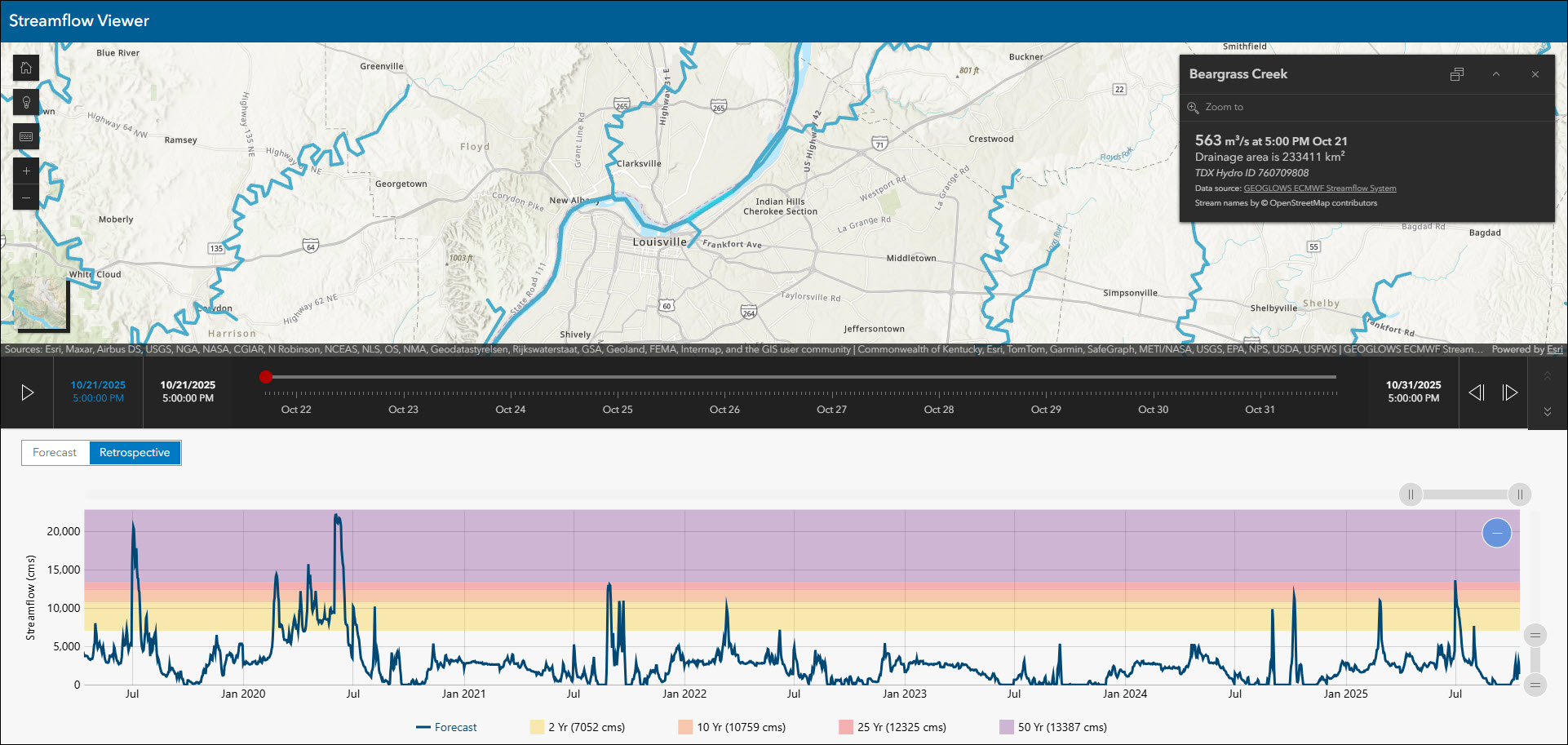This screenshot has height=745, width=1568.
Task: Close the Beargrass Creek popup
Action: point(1535,74)
